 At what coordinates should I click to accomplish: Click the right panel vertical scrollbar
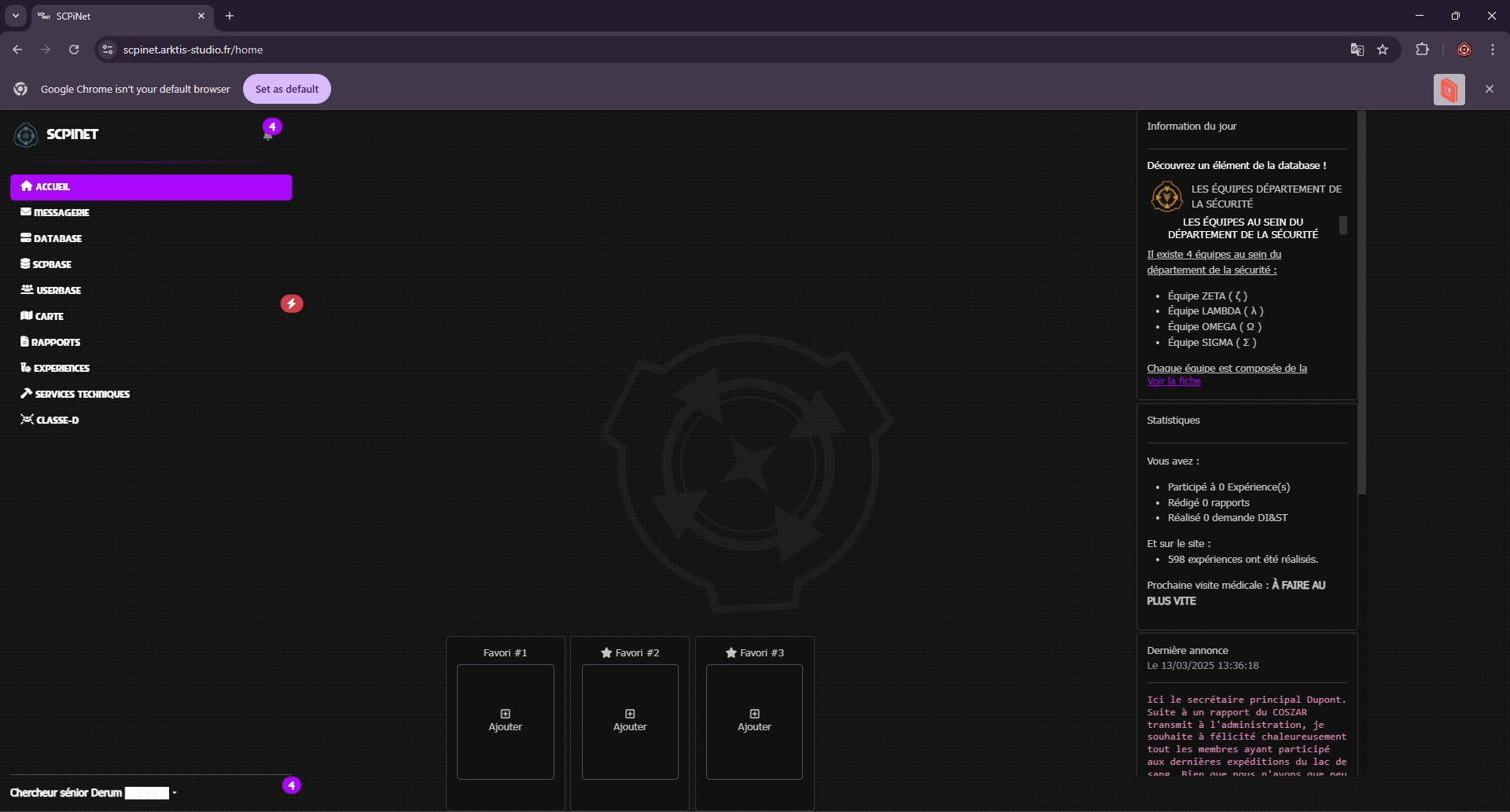tap(1361, 314)
